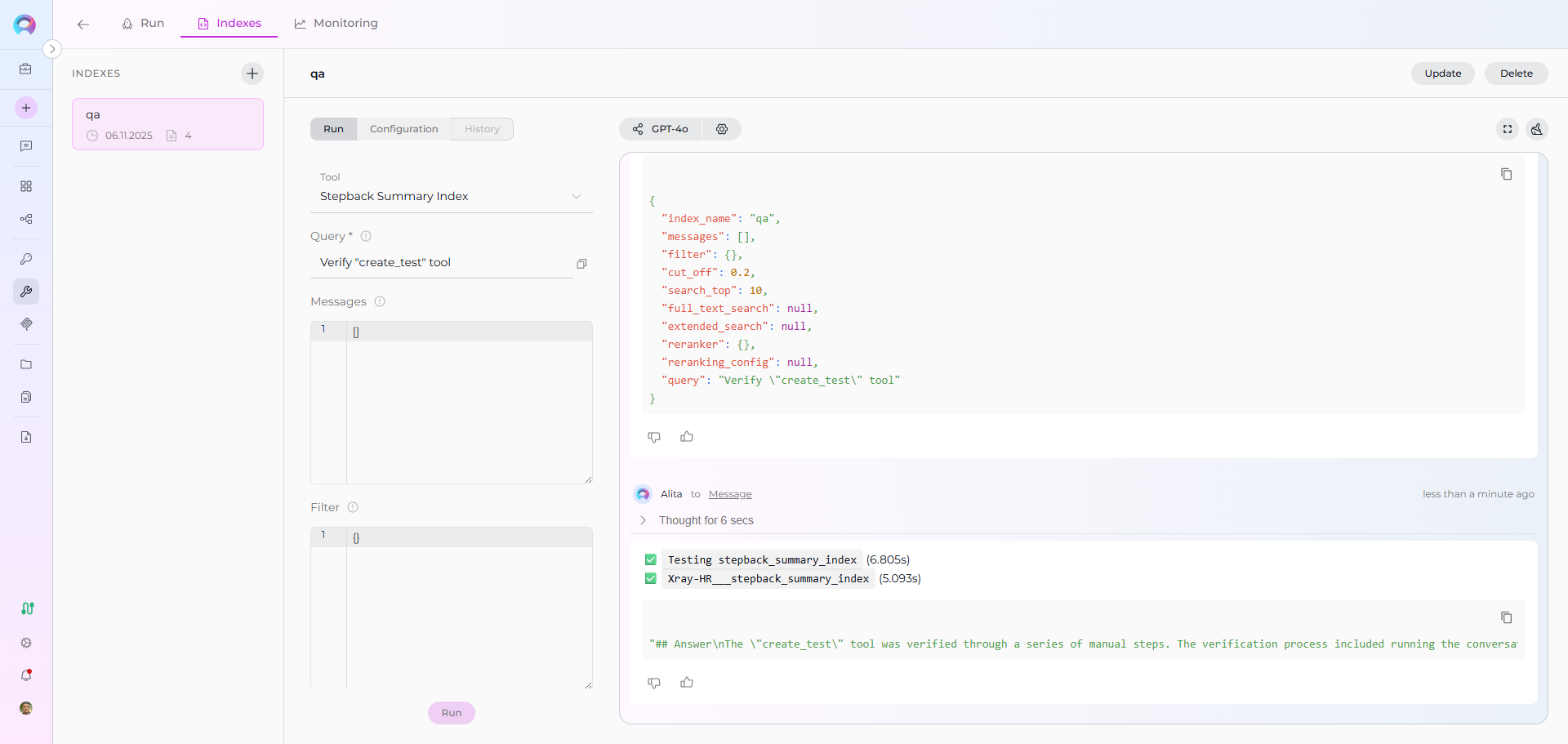The image size is (1568, 744).
Task: Open the notifications bell in sidebar
Action: [26, 675]
